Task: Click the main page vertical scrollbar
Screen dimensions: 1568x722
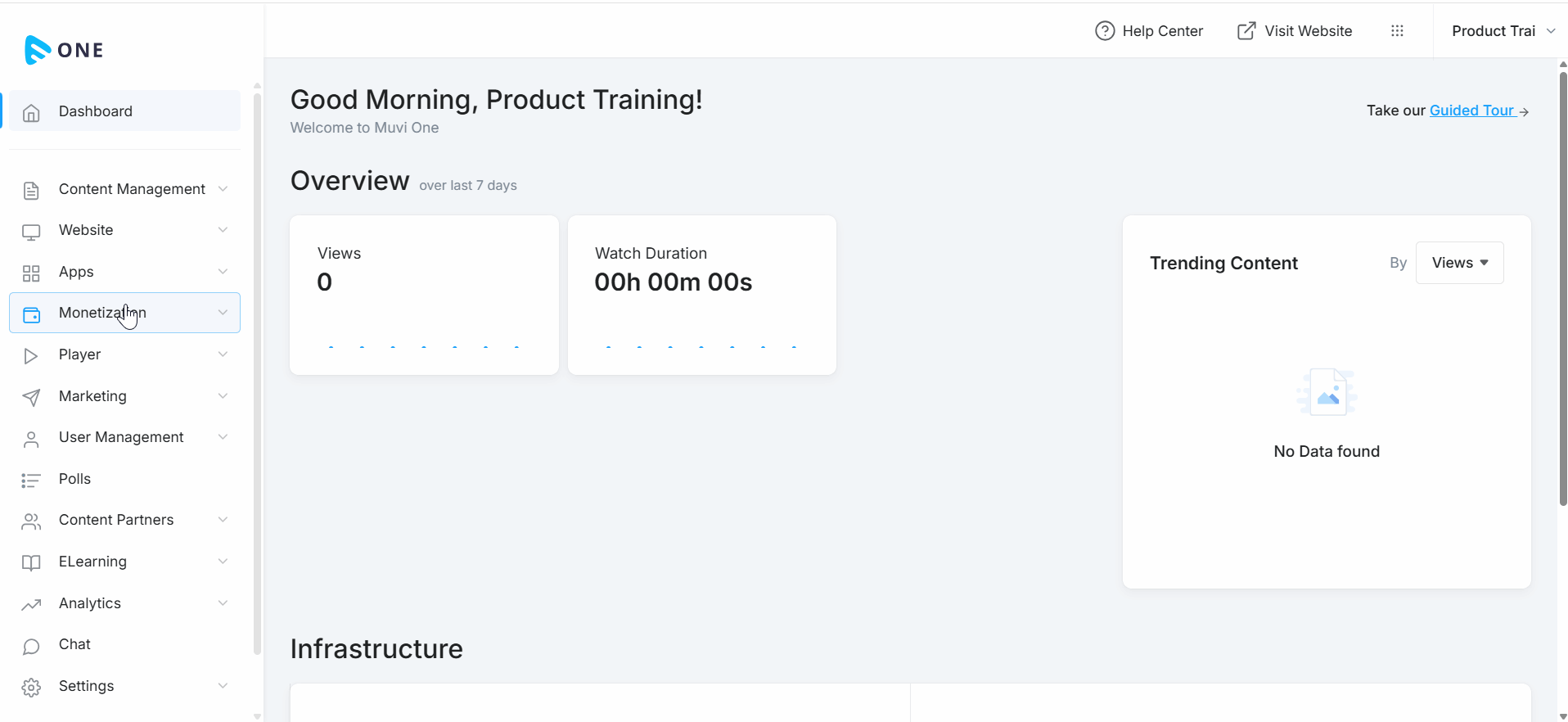Action: tap(1562, 287)
